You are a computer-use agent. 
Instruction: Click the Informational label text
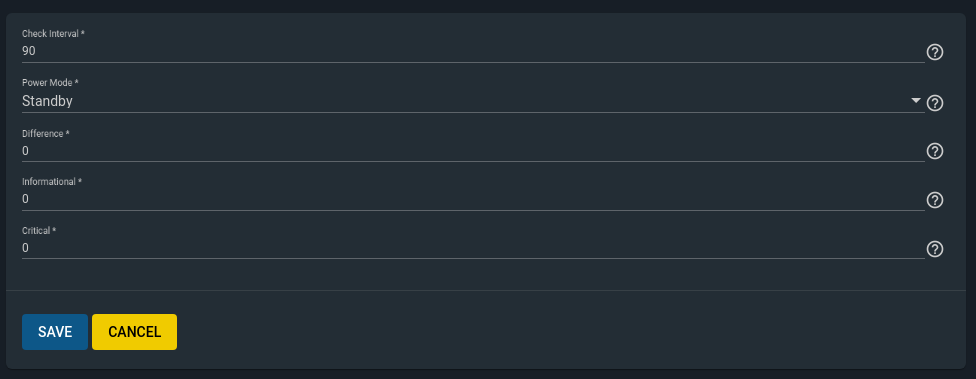pyautogui.click(x=52, y=182)
